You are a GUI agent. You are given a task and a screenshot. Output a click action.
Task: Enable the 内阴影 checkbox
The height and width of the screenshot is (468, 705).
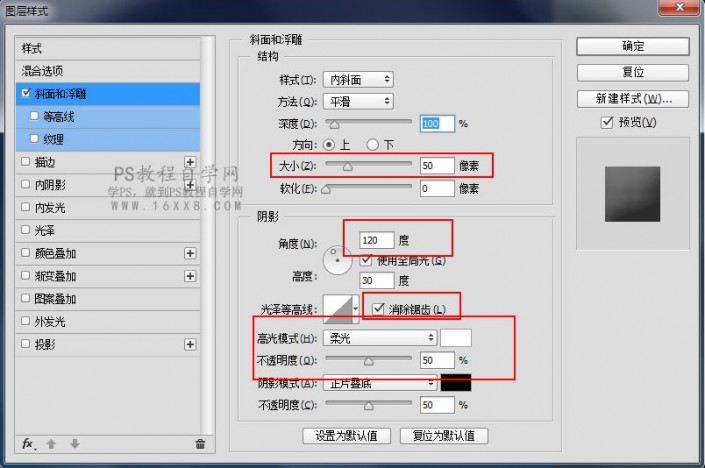point(26,184)
